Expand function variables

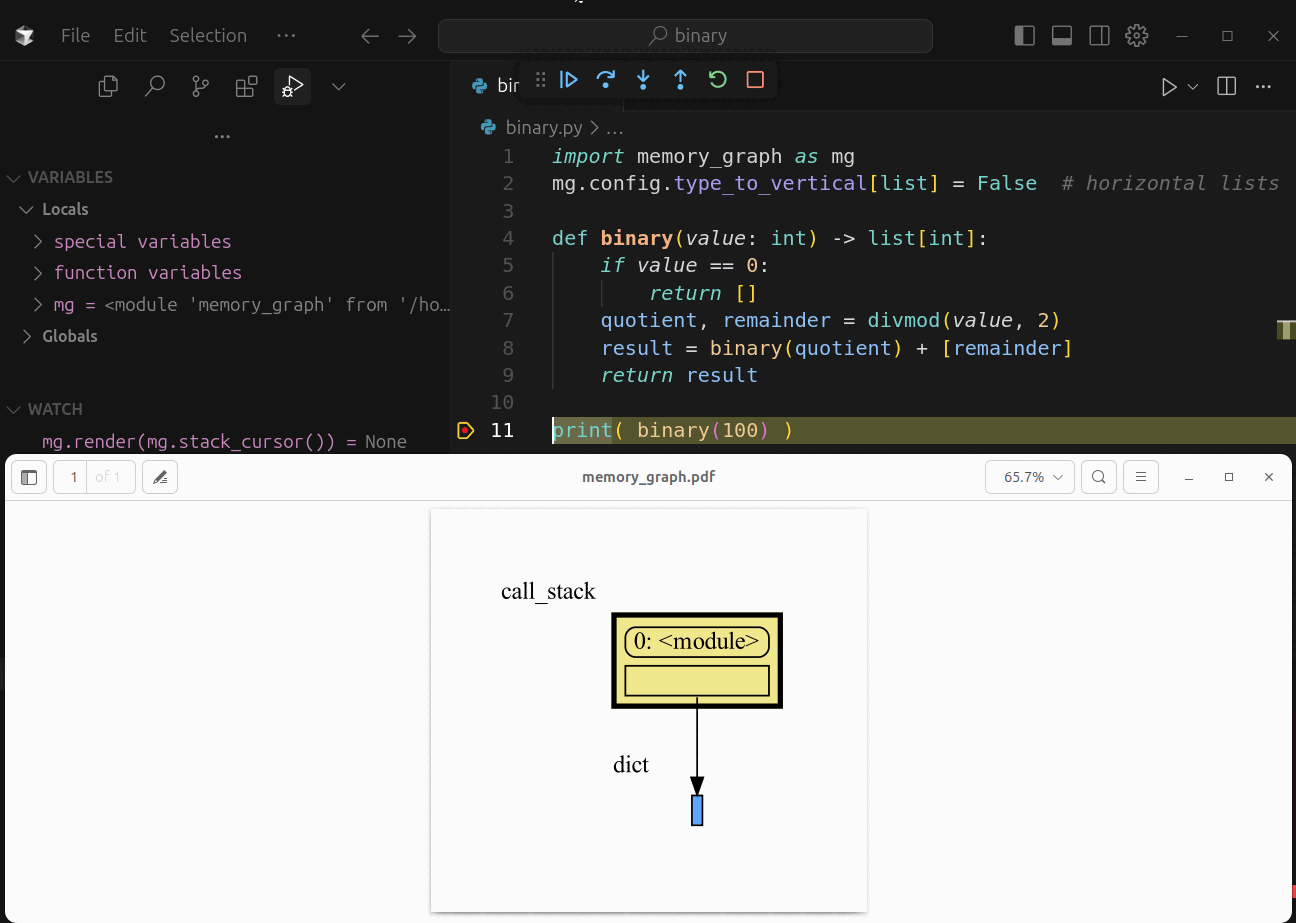pos(148,272)
